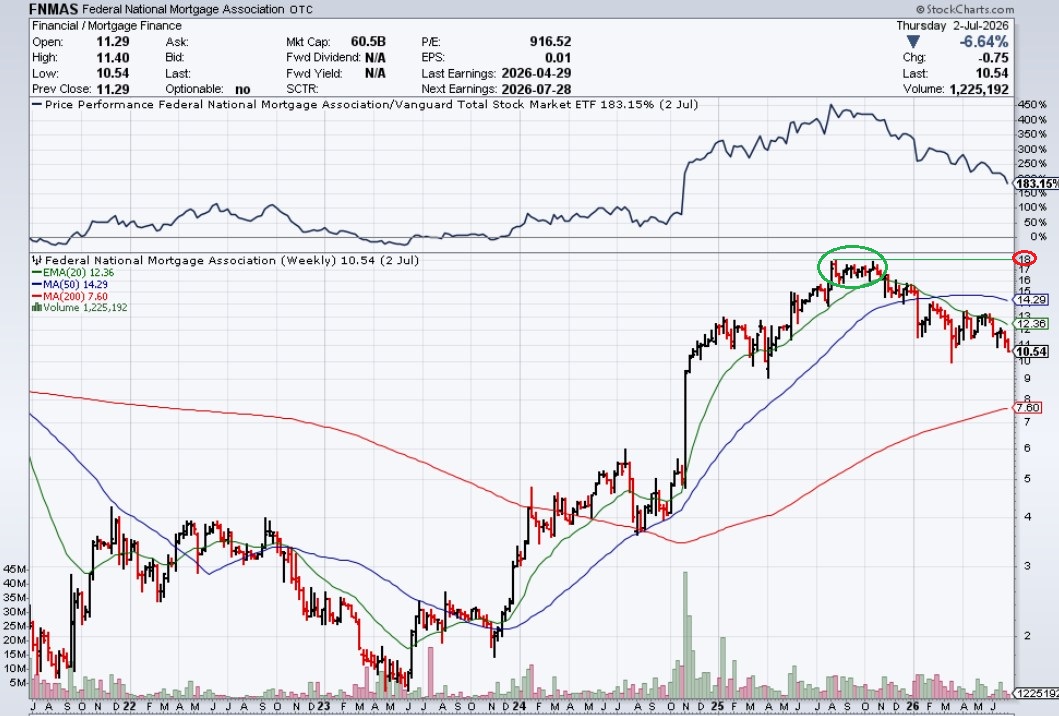Click the 450% performance axis label

point(1033,105)
